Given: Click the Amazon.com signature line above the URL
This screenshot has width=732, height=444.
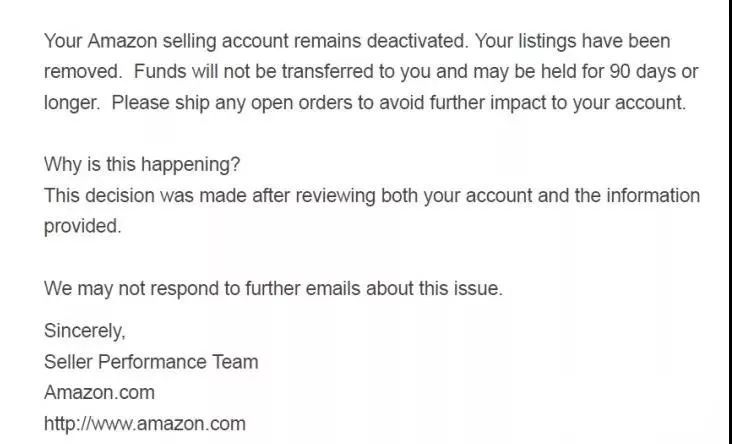Looking at the screenshot, I should (x=99, y=392).
